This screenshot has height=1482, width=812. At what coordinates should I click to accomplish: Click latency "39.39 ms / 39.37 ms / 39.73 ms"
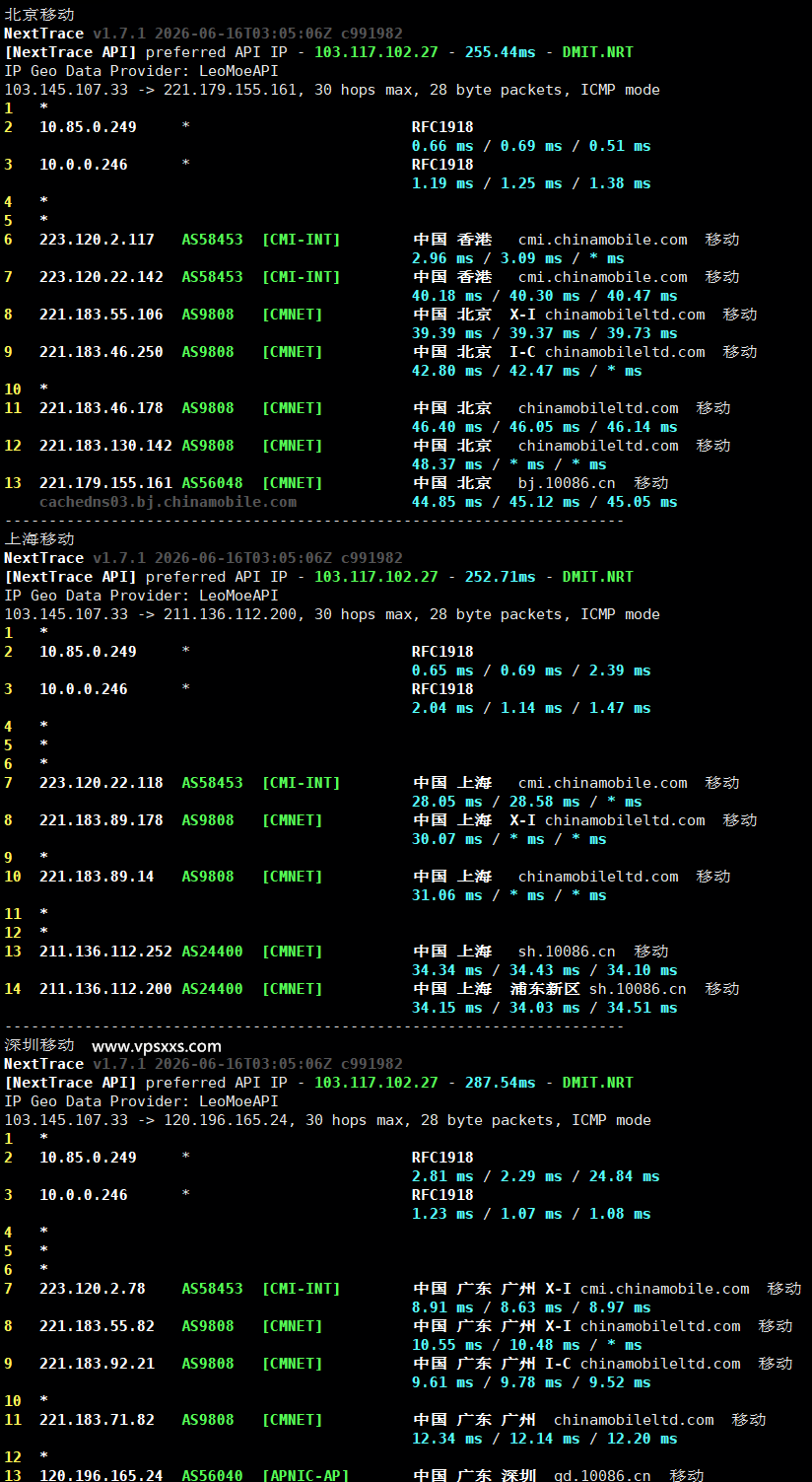coord(545,333)
